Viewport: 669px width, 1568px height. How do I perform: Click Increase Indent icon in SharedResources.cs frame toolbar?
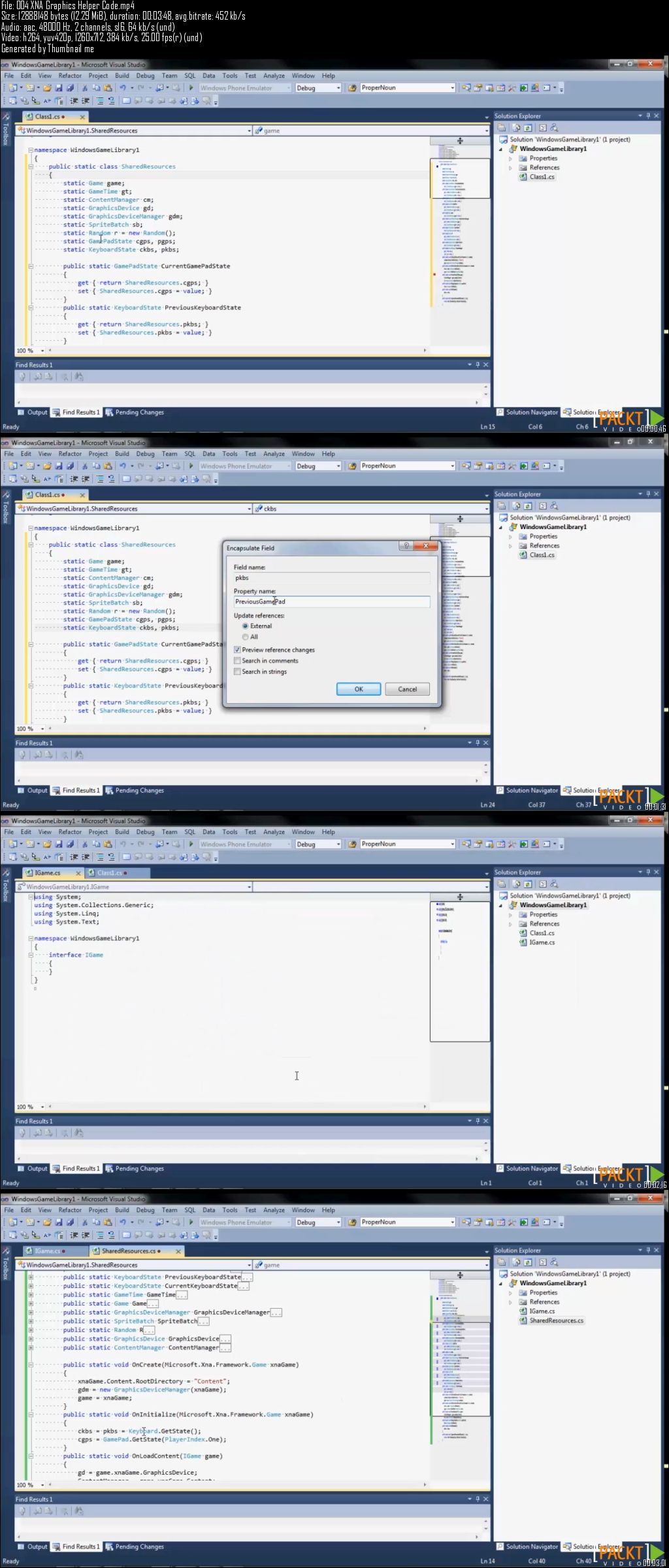85,1235
